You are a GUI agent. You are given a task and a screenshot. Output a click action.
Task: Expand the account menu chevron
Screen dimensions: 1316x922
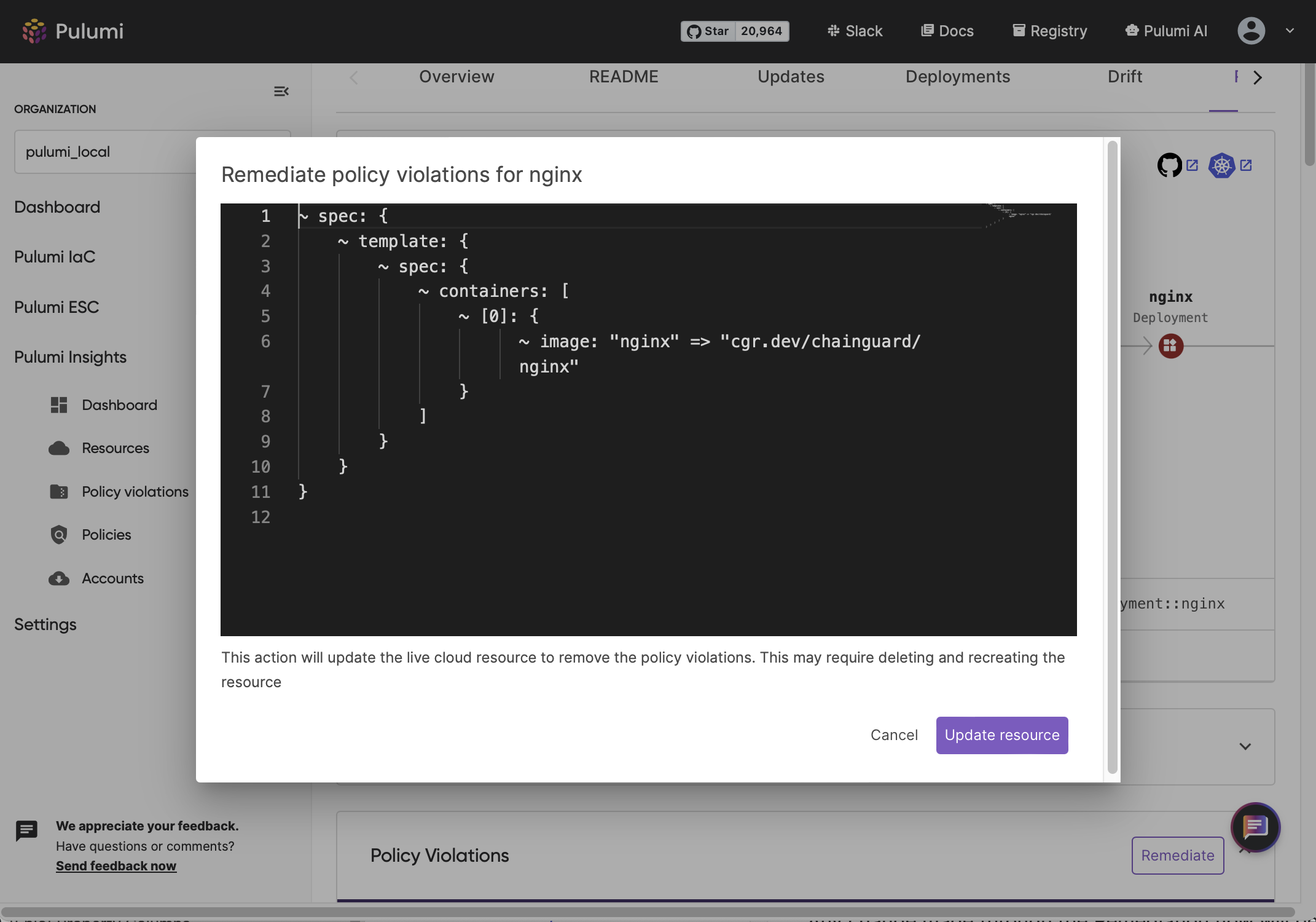pos(1290,31)
